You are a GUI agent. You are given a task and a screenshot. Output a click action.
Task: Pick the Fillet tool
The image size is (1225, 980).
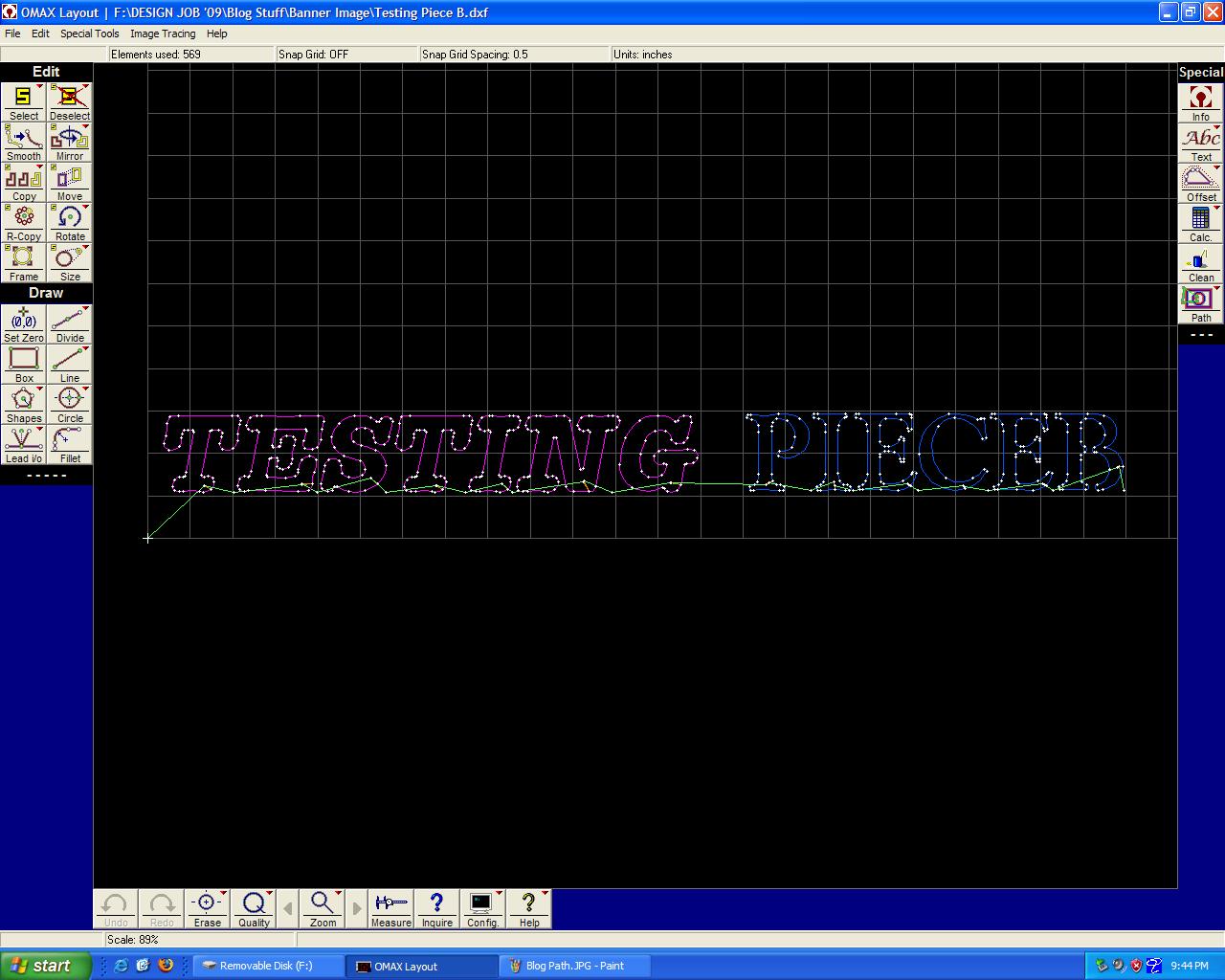pyautogui.click(x=69, y=445)
